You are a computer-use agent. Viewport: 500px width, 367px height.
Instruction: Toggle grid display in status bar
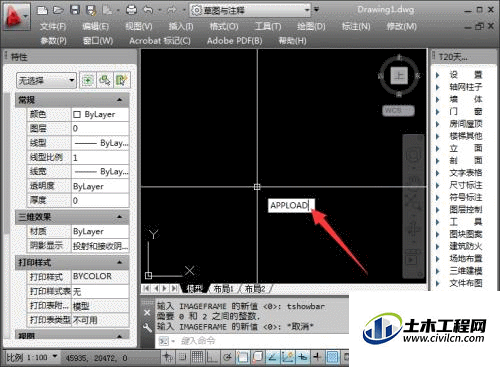197,357
